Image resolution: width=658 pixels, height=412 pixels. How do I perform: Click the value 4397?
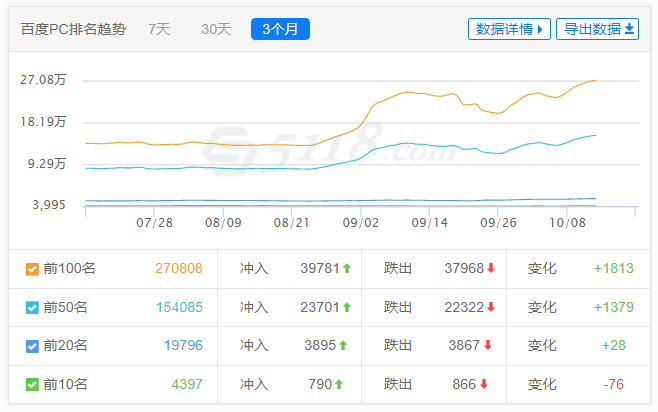point(187,384)
